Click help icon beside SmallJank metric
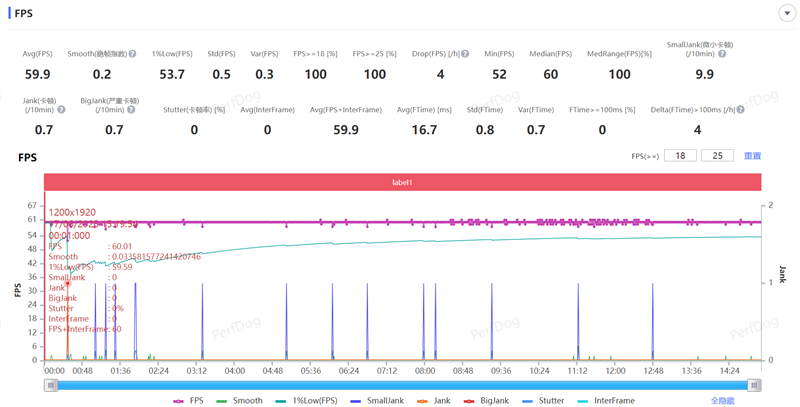Screen dimensions: 800x407 tap(719, 54)
